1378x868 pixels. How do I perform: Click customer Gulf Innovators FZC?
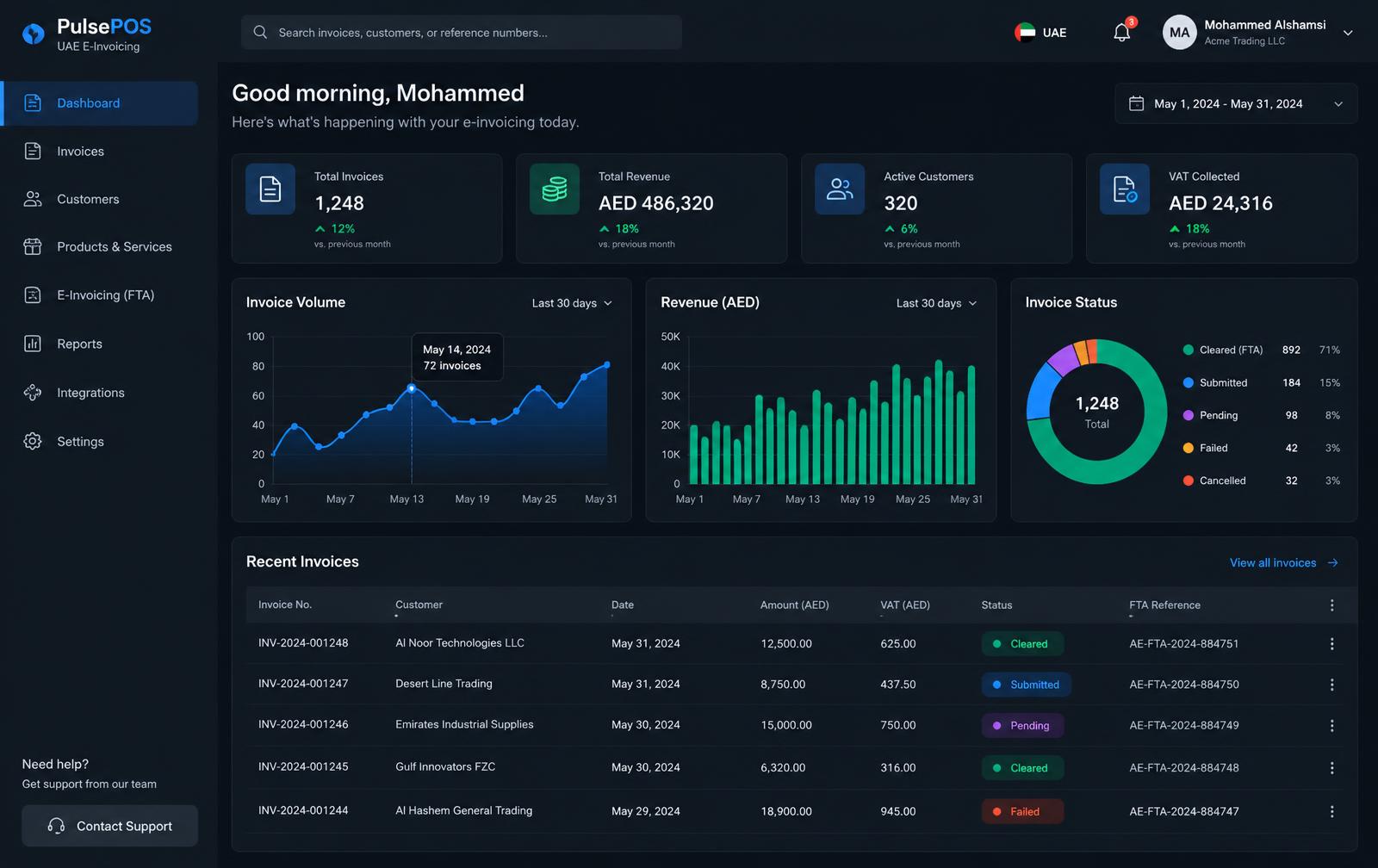tap(445, 766)
